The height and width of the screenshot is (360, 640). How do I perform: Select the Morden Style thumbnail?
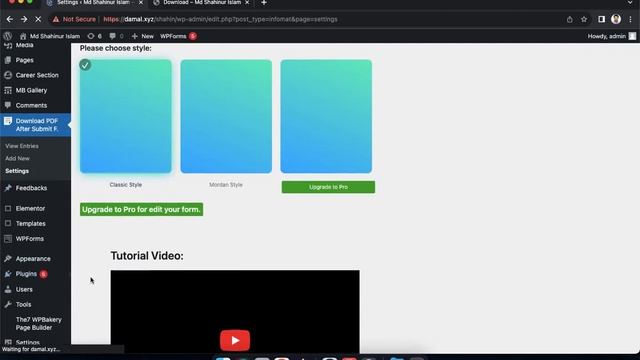(x=226, y=116)
